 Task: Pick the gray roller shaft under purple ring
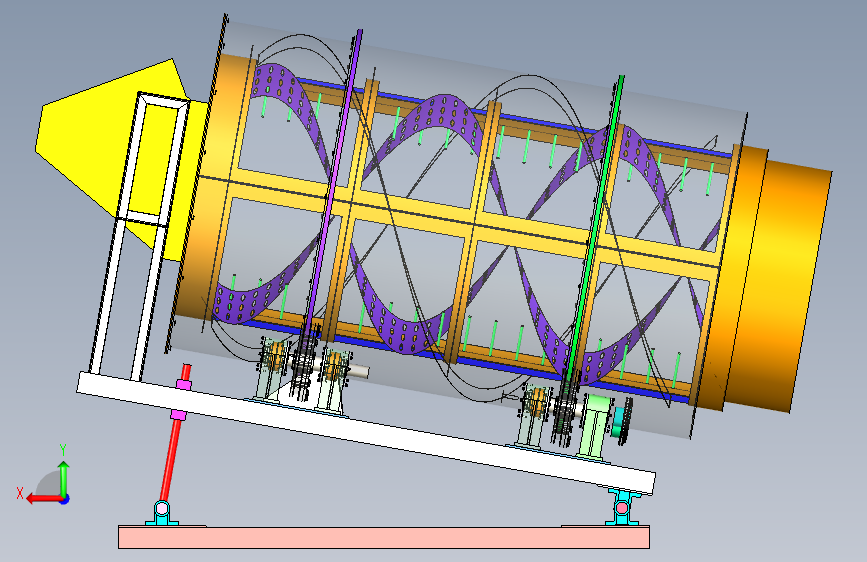(358, 372)
